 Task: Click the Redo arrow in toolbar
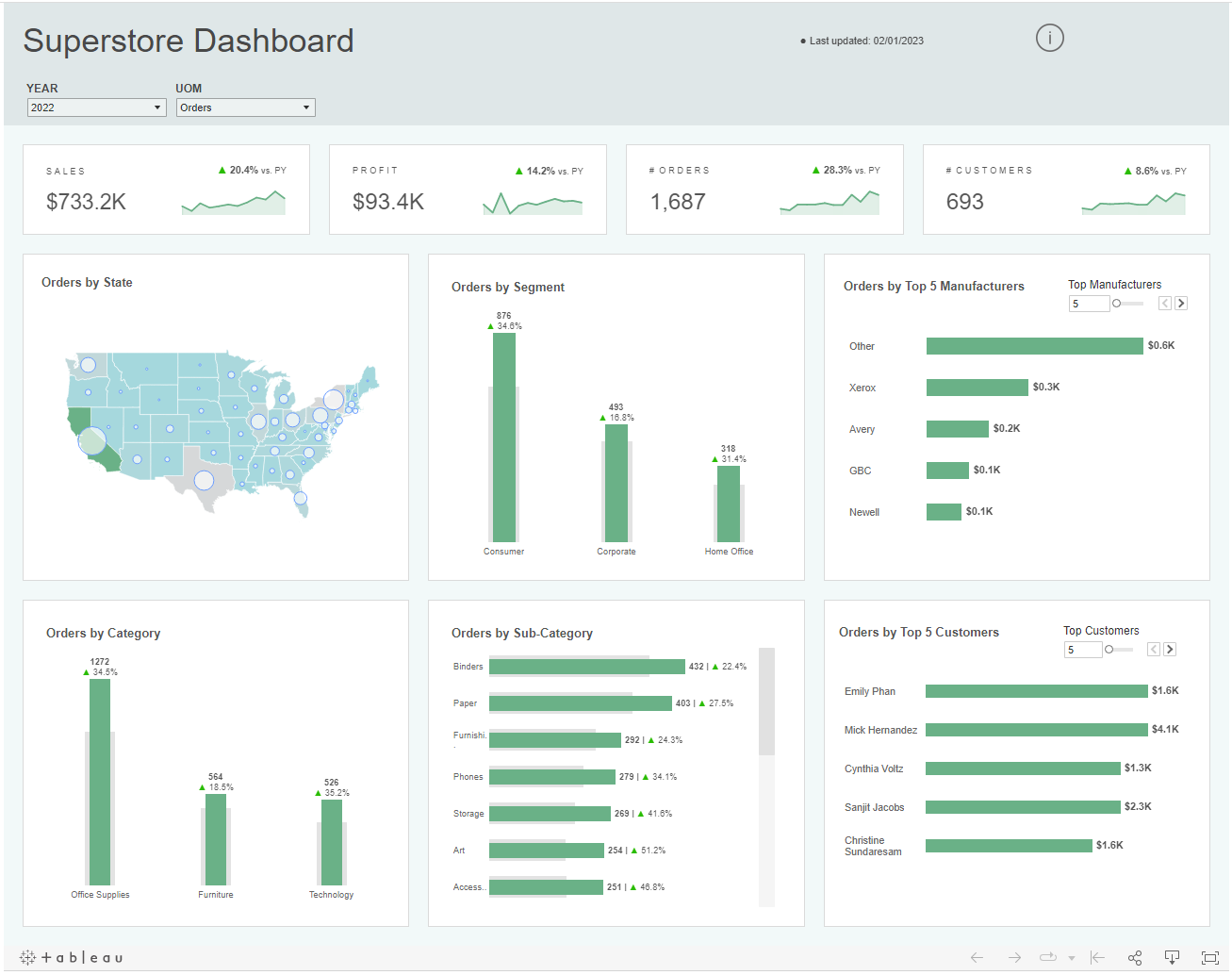[x=1014, y=957]
